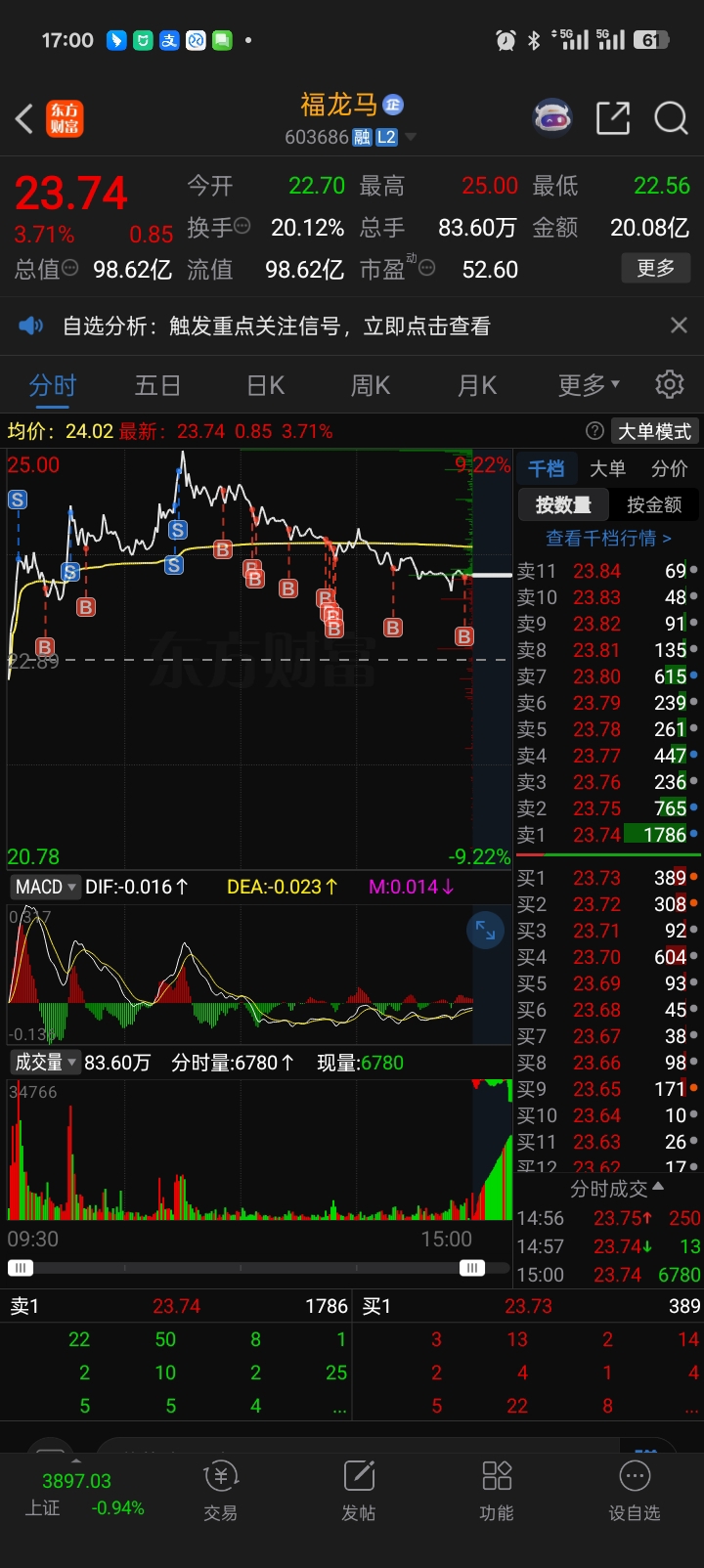Tap 买9 row priced 23.65
This screenshot has width=704, height=1568.
coord(607,1089)
